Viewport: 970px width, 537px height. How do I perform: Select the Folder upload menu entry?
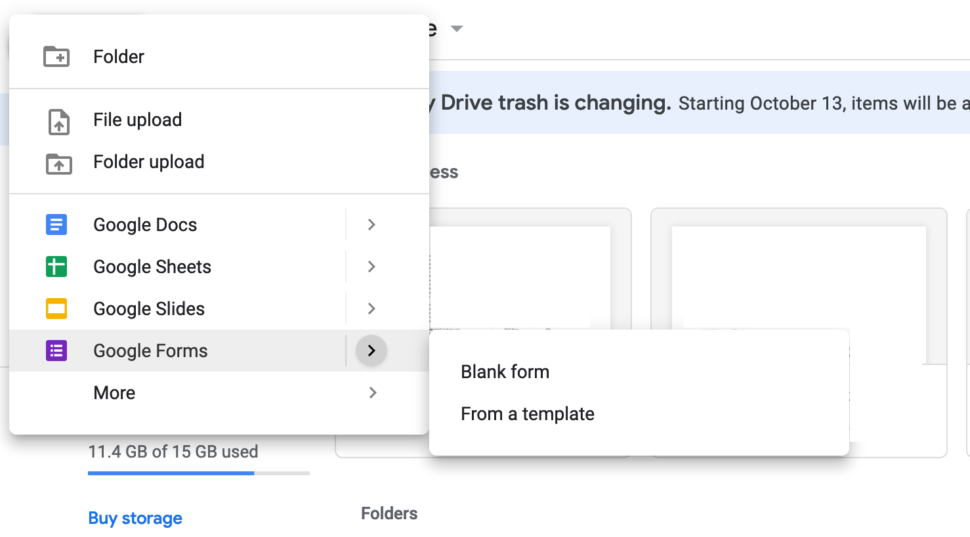click(219, 162)
